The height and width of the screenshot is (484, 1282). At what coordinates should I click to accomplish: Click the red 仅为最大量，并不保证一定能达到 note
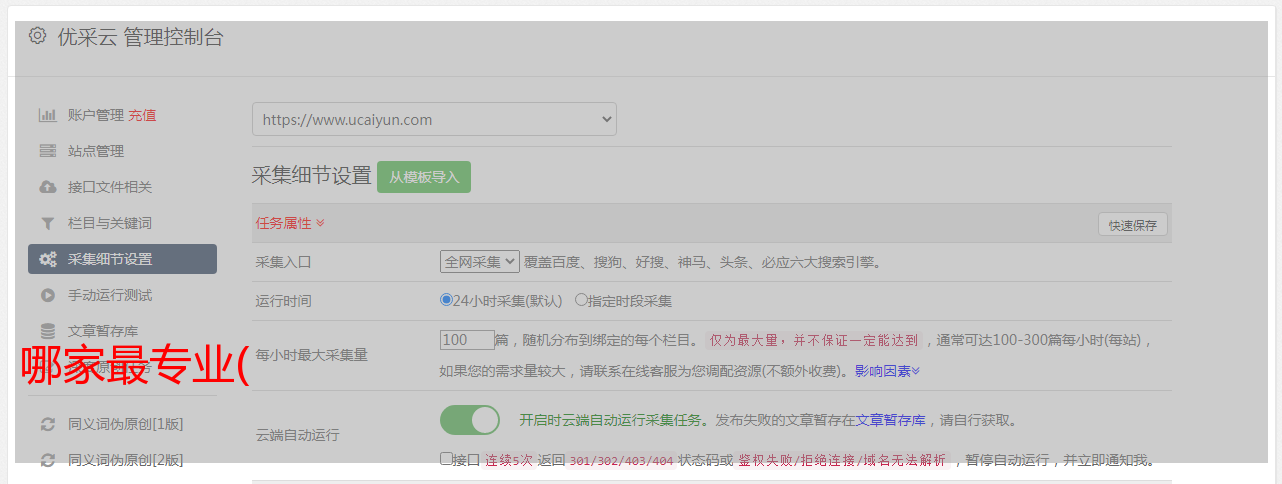click(x=814, y=340)
